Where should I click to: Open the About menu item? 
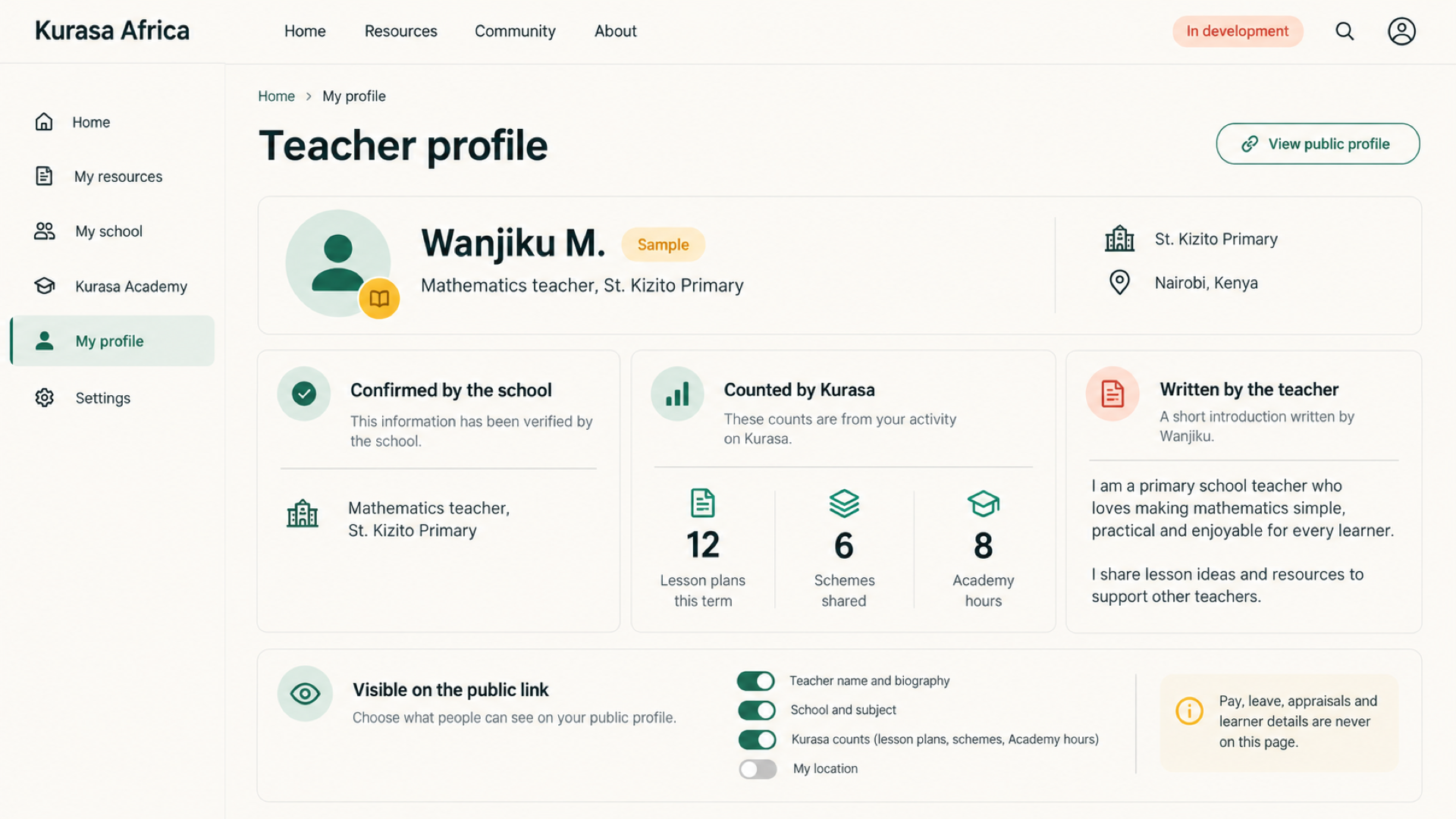(615, 31)
